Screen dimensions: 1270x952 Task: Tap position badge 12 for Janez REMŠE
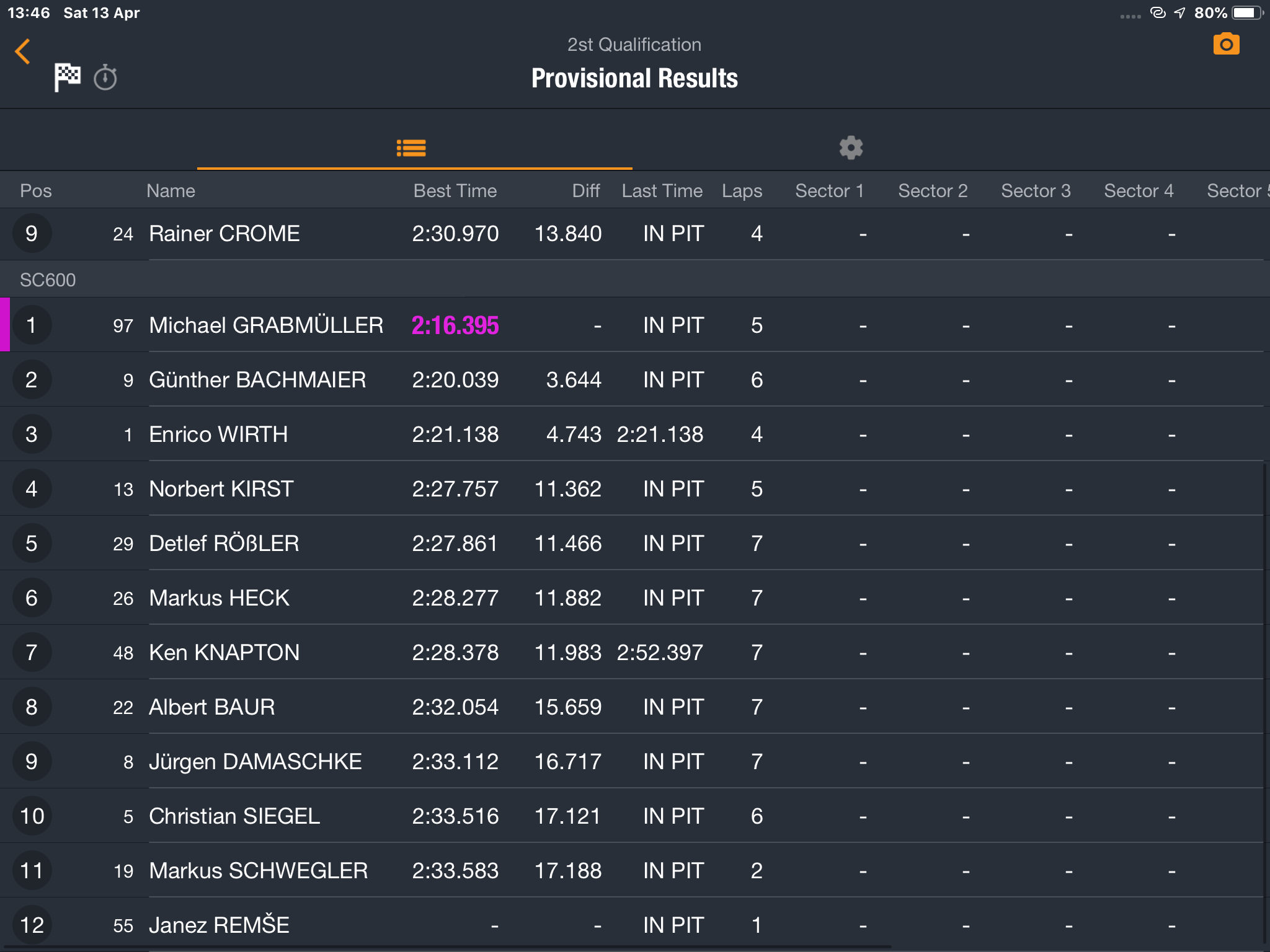(x=32, y=925)
